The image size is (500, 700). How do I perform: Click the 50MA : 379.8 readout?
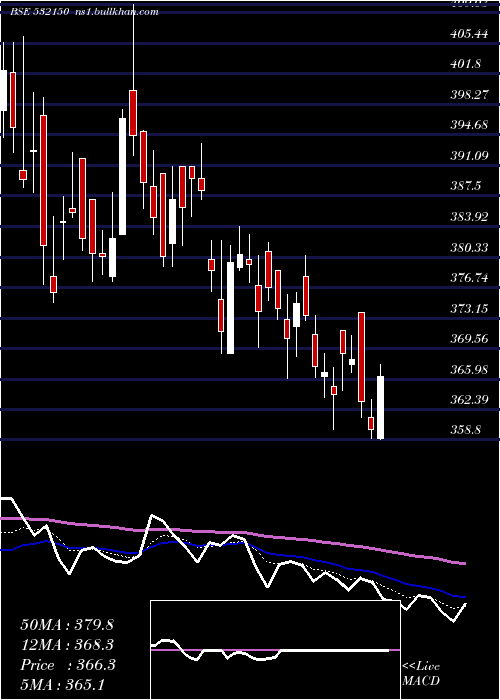pos(67,625)
